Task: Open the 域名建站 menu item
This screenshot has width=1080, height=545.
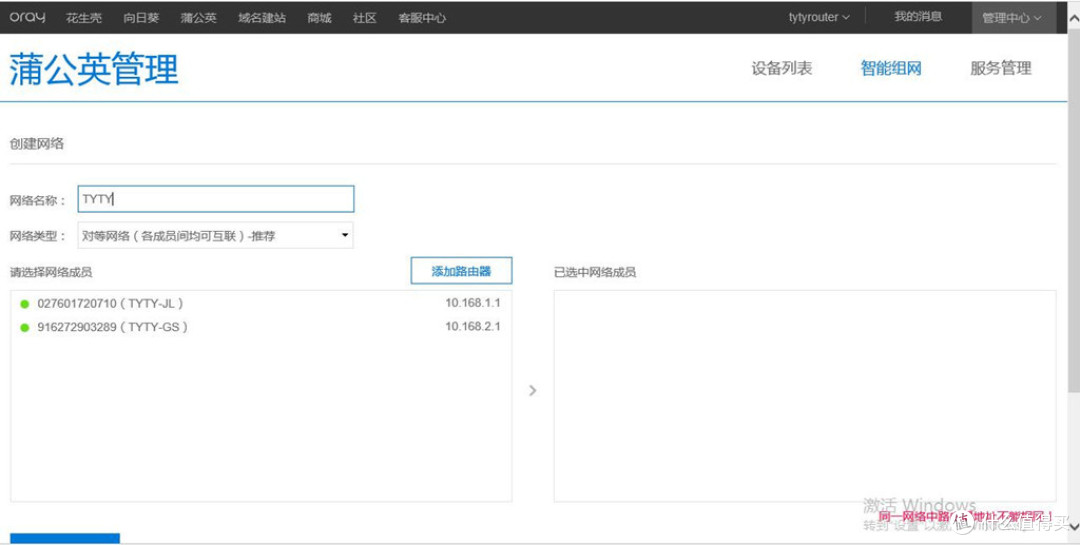Action: 262,18
